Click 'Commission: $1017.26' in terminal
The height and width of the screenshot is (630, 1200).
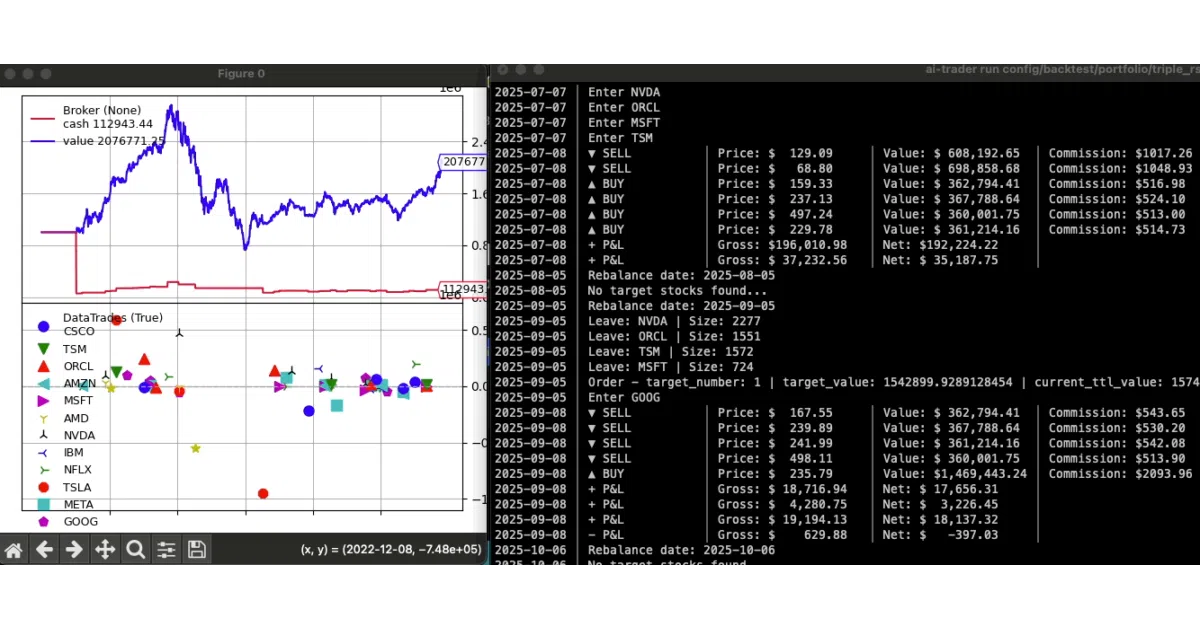pyautogui.click(x=1120, y=153)
